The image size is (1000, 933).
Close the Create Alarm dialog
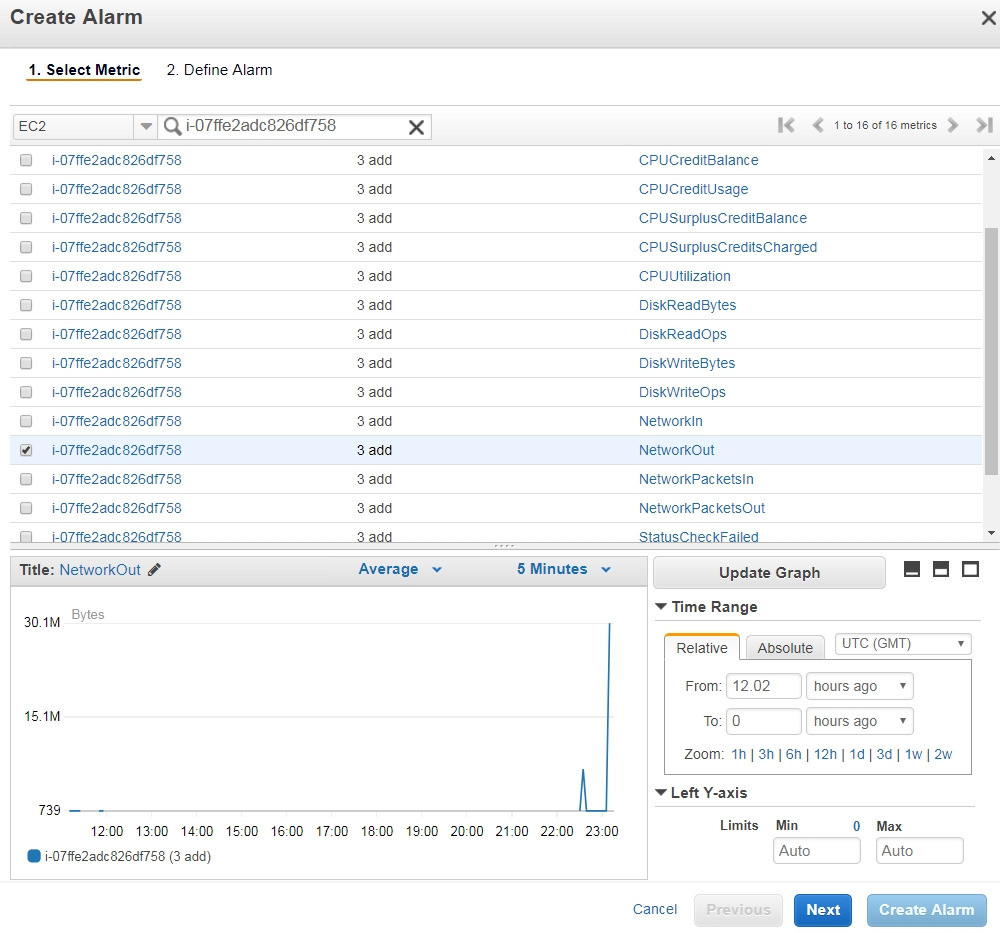click(x=988, y=18)
